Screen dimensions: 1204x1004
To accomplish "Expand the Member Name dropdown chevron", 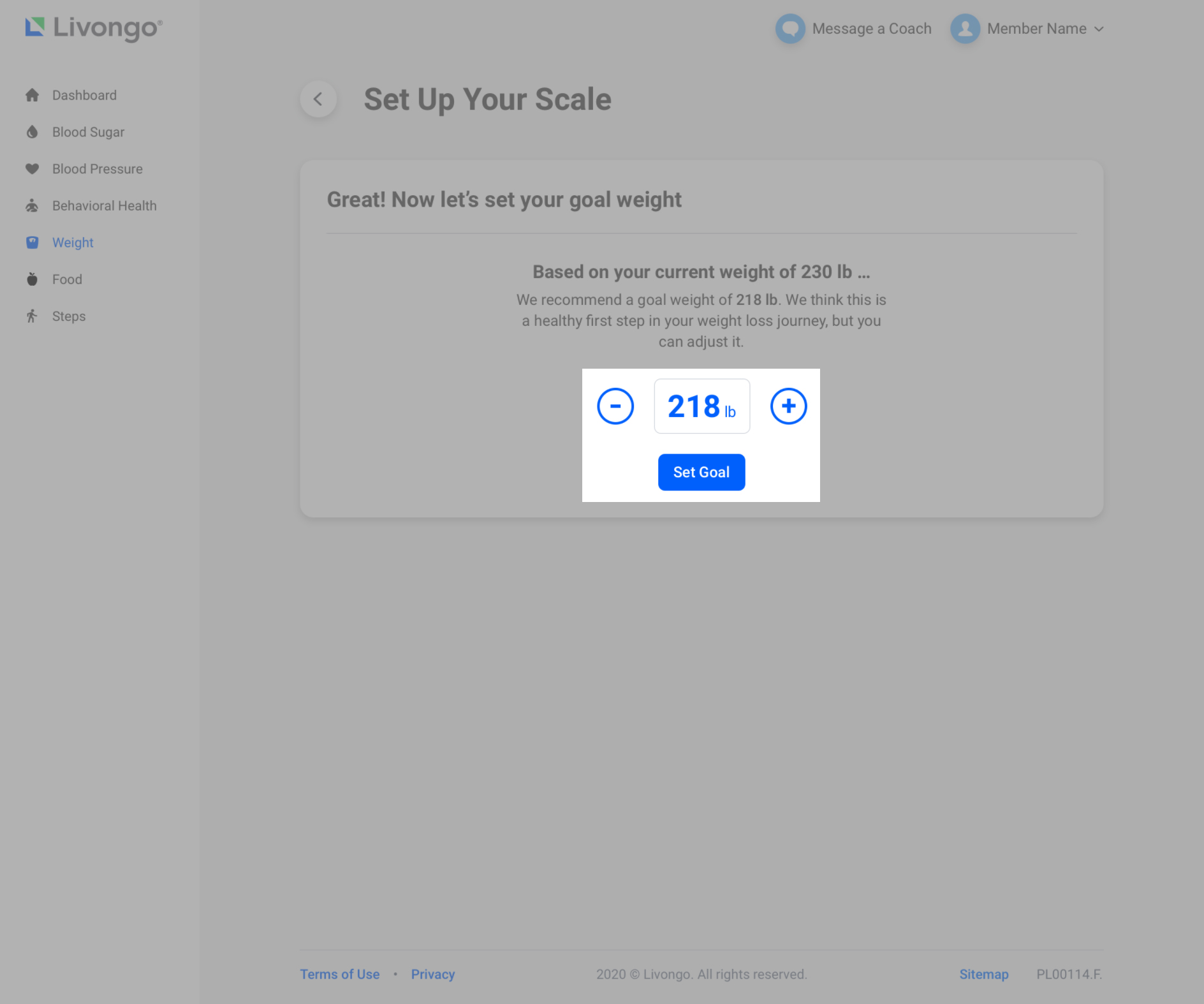I will pyautogui.click(x=1099, y=29).
